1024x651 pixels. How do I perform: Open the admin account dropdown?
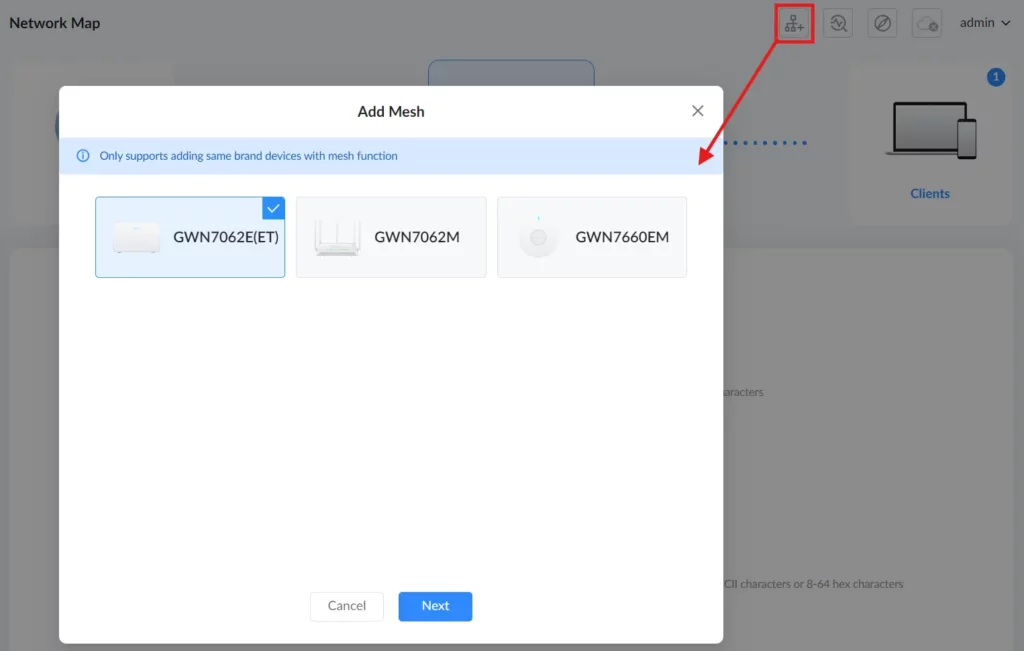tap(985, 23)
